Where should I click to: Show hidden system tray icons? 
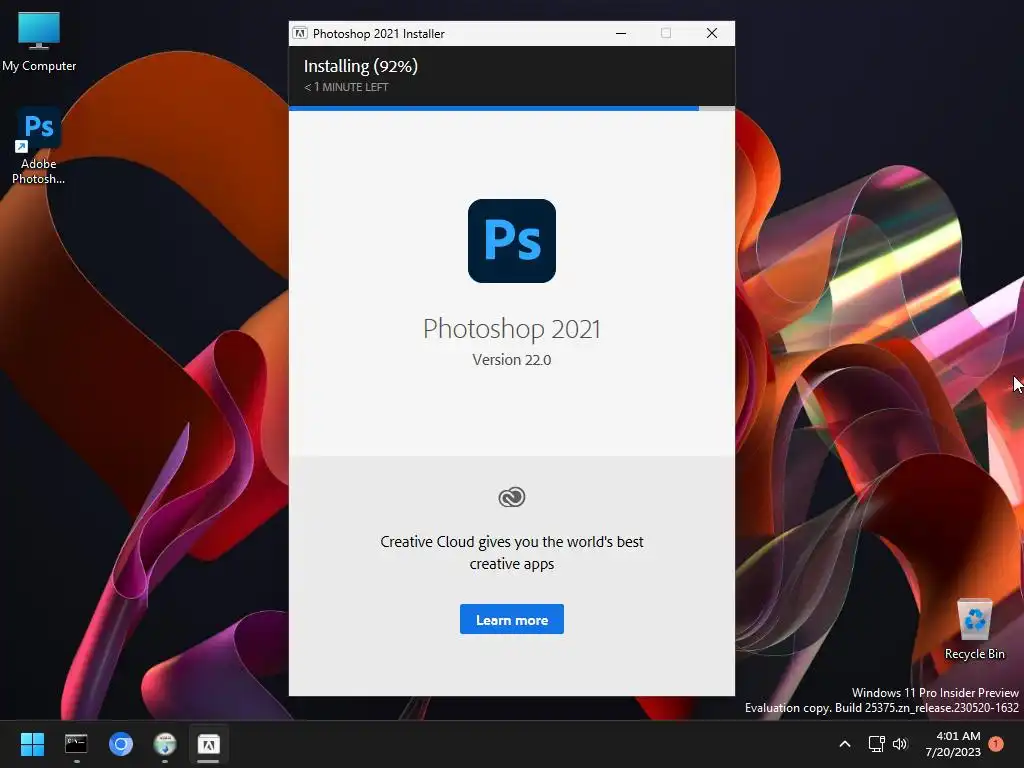point(844,744)
